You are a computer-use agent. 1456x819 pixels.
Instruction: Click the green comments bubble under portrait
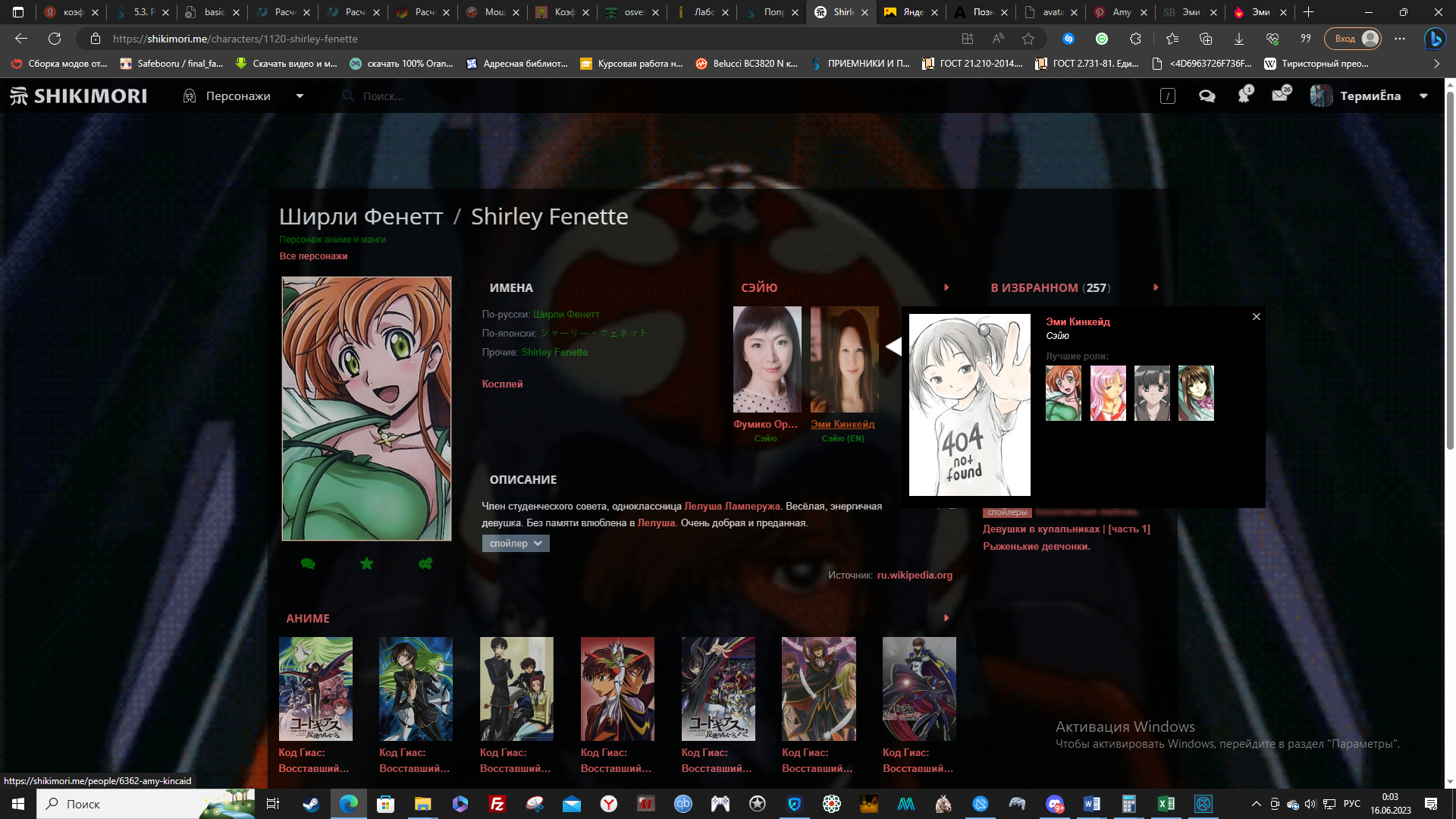coord(308,563)
